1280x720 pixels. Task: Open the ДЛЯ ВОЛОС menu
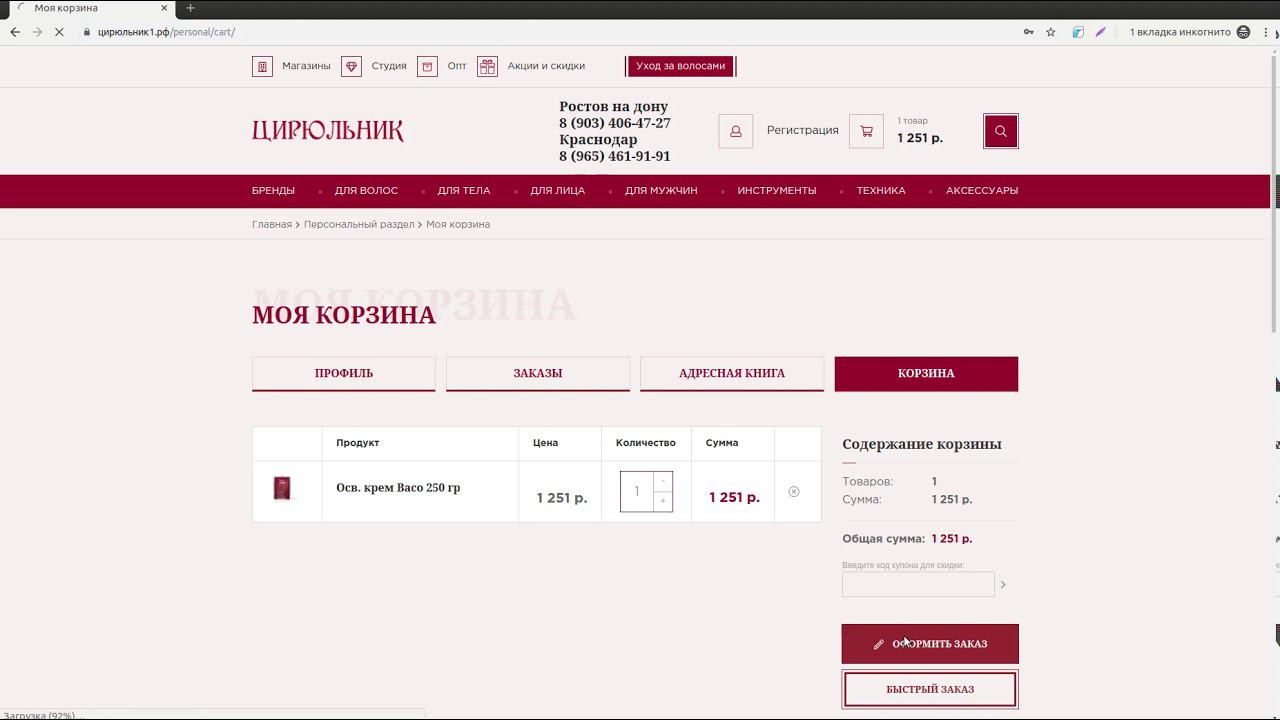click(x=366, y=191)
